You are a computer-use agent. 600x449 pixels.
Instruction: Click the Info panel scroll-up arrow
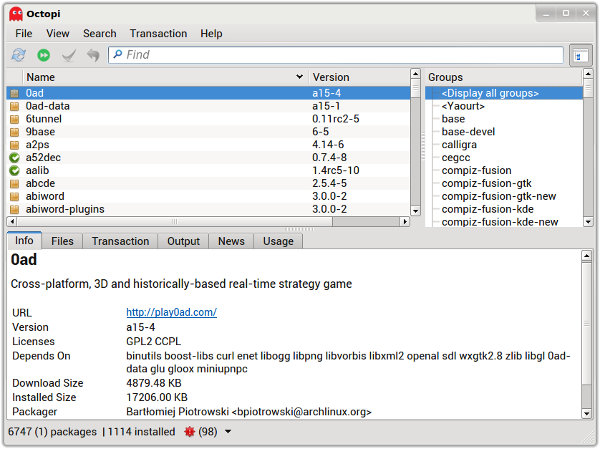pos(586,256)
